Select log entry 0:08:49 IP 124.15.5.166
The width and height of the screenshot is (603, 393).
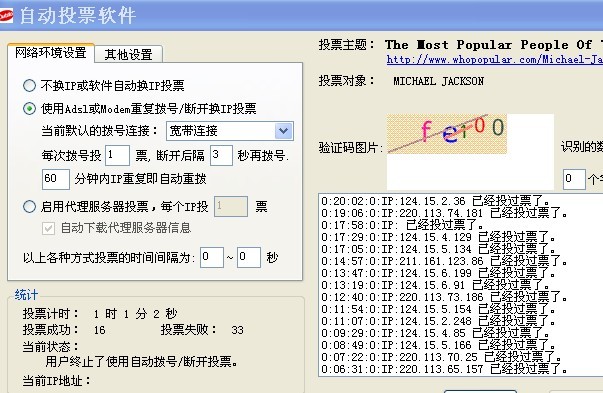click(438, 345)
